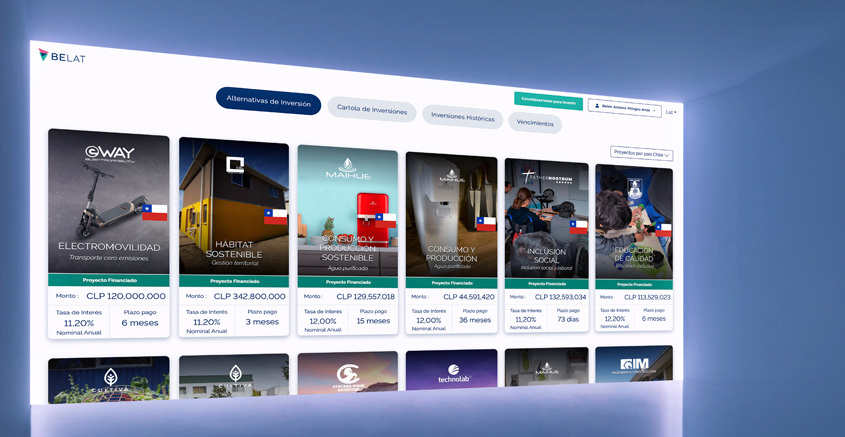
Task: Open the technolab purple card
Action: pos(452,369)
